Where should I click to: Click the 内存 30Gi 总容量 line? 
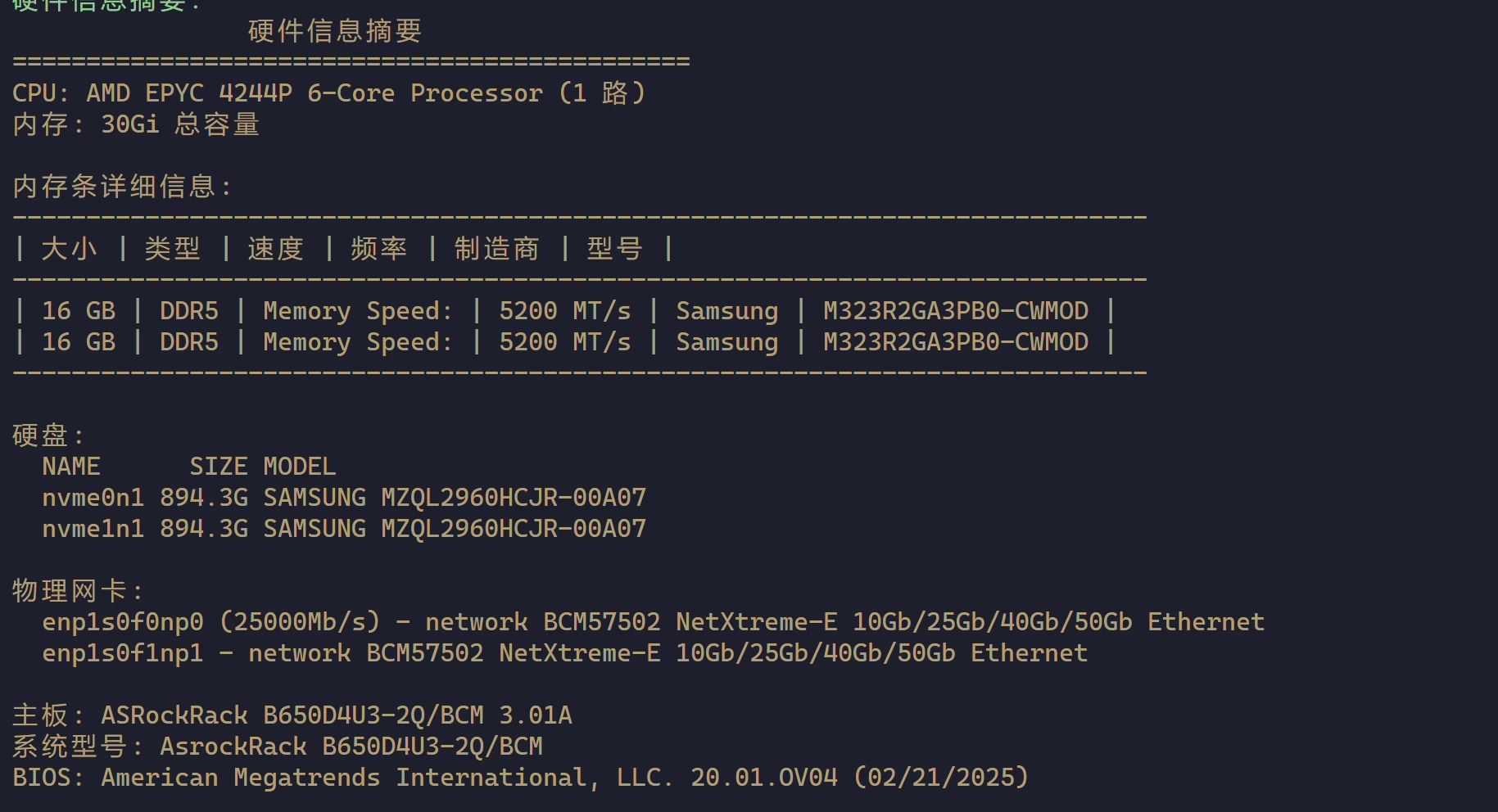(x=136, y=124)
